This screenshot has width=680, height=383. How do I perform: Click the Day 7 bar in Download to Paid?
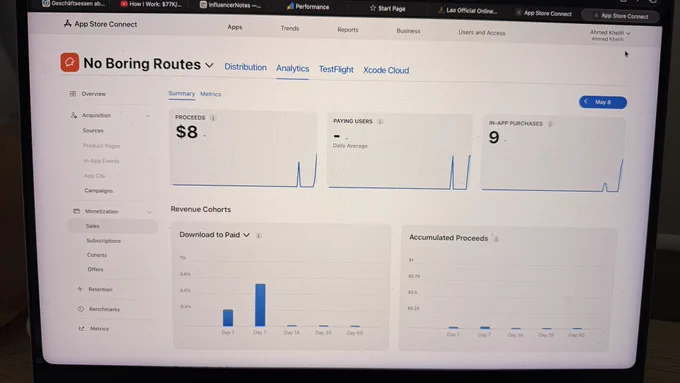click(x=260, y=305)
